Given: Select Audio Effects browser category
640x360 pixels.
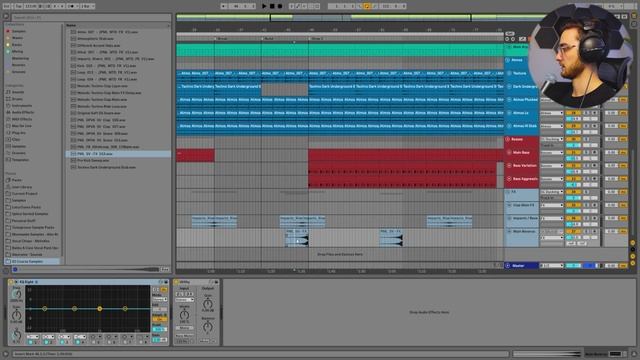Looking at the screenshot, I should coord(22,112).
